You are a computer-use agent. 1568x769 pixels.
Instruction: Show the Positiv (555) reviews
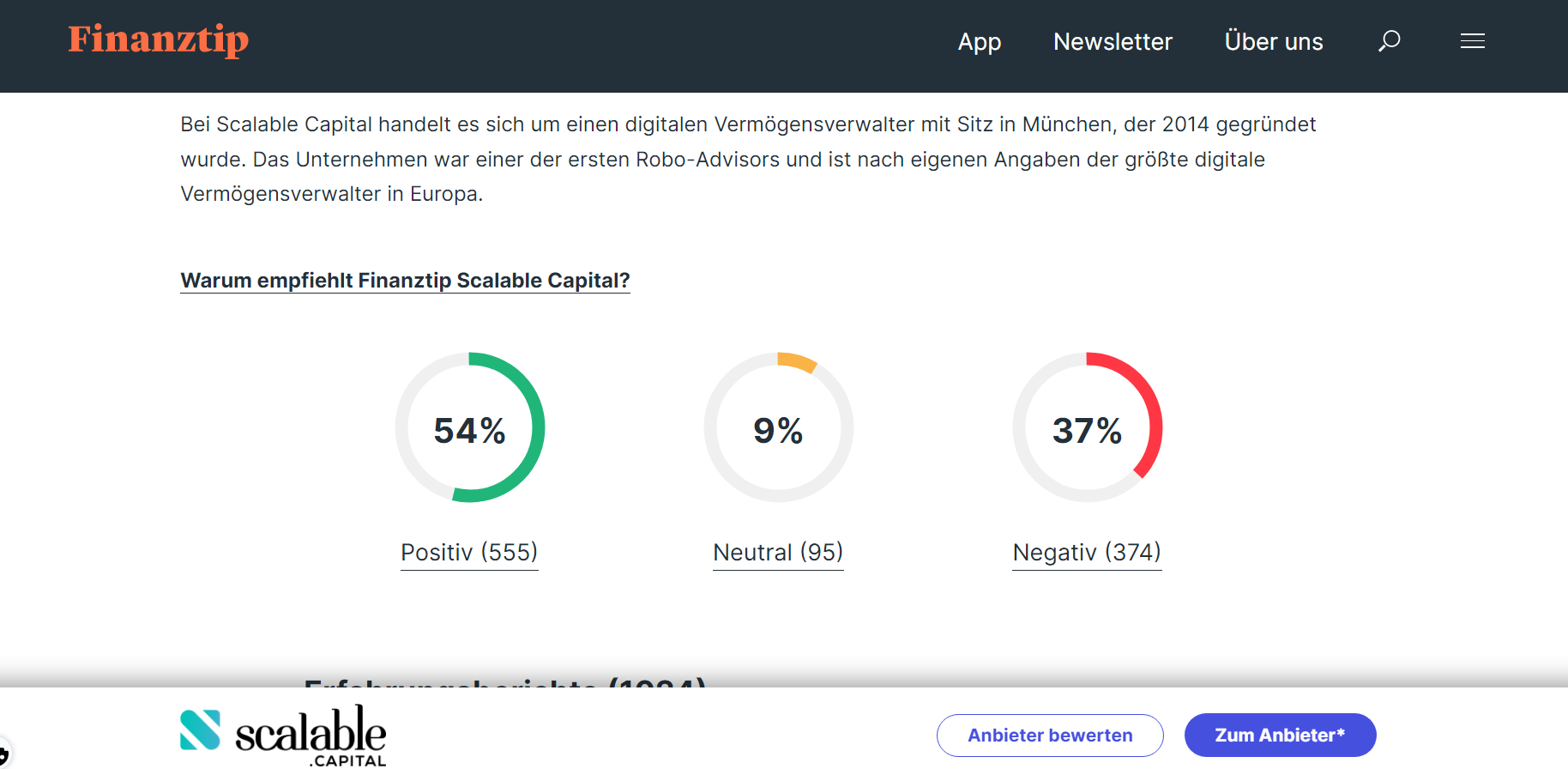(469, 552)
